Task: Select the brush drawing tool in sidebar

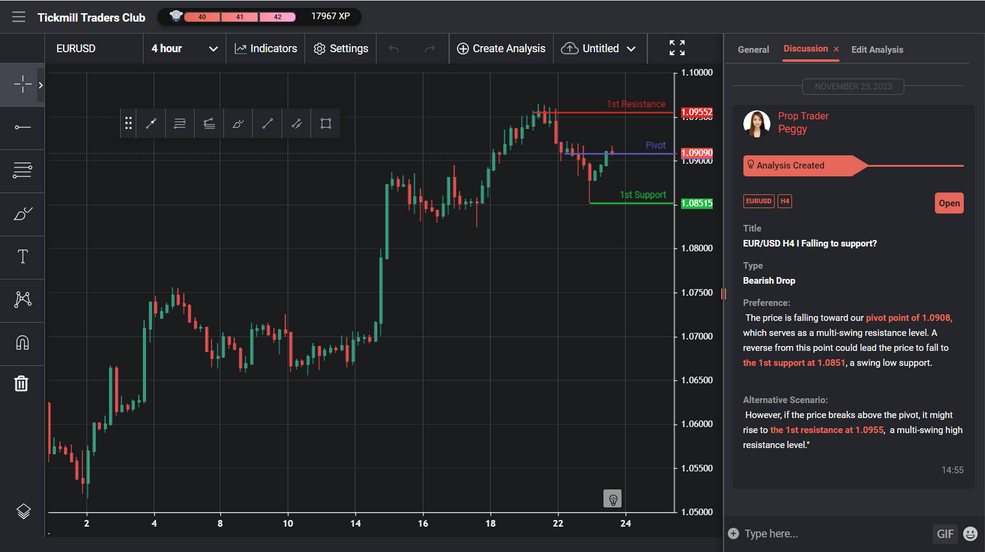Action: [x=22, y=214]
